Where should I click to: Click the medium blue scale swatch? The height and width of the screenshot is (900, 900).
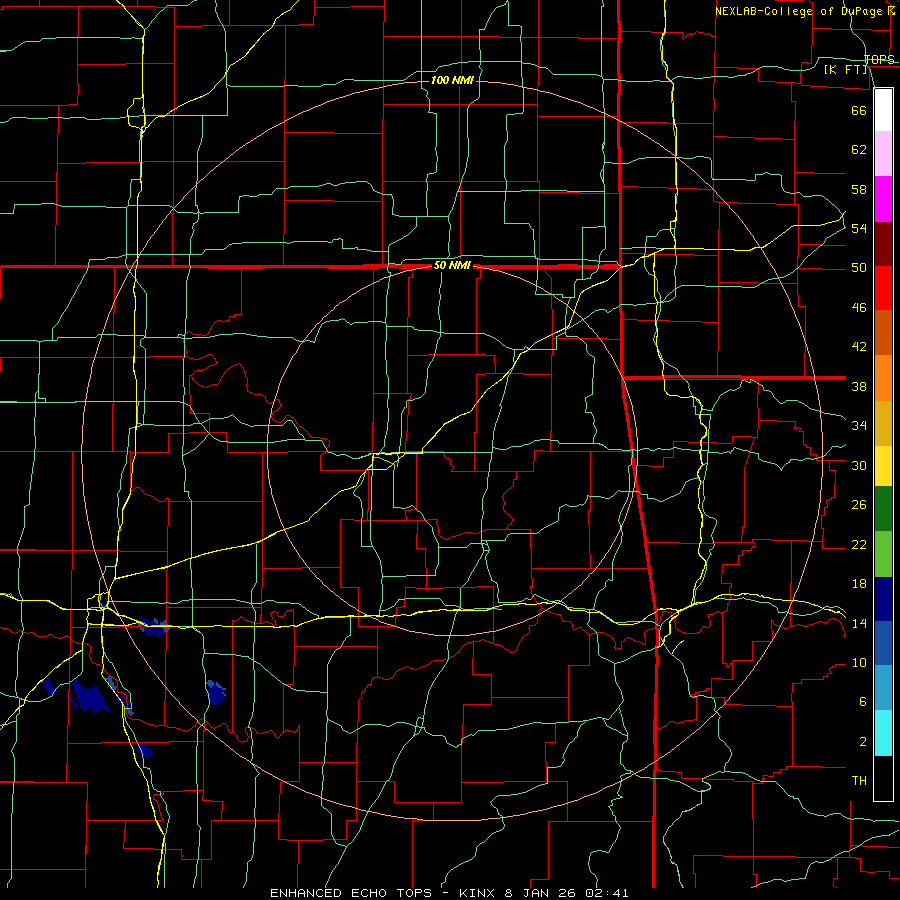pos(883,643)
